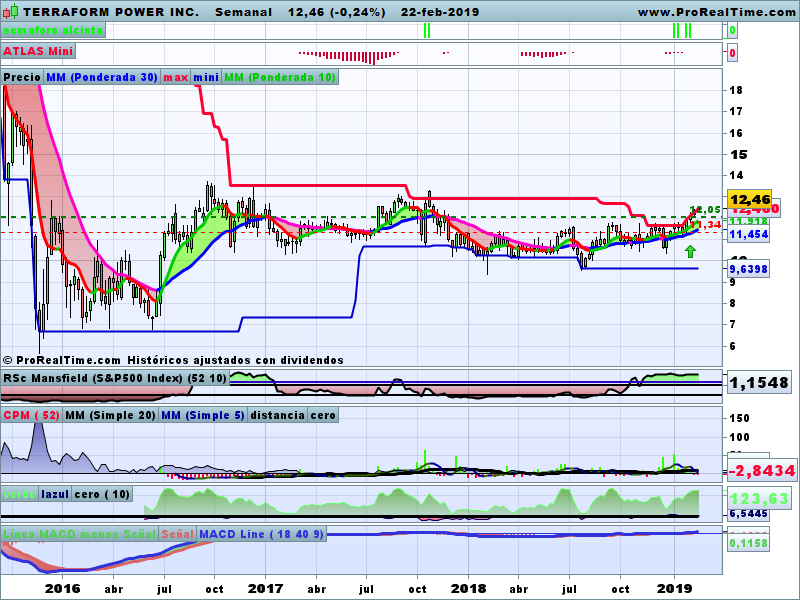This screenshot has width=800, height=600.
Task: Click the 6 price axis label
Action: pyautogui.click(x=733, y=346)
